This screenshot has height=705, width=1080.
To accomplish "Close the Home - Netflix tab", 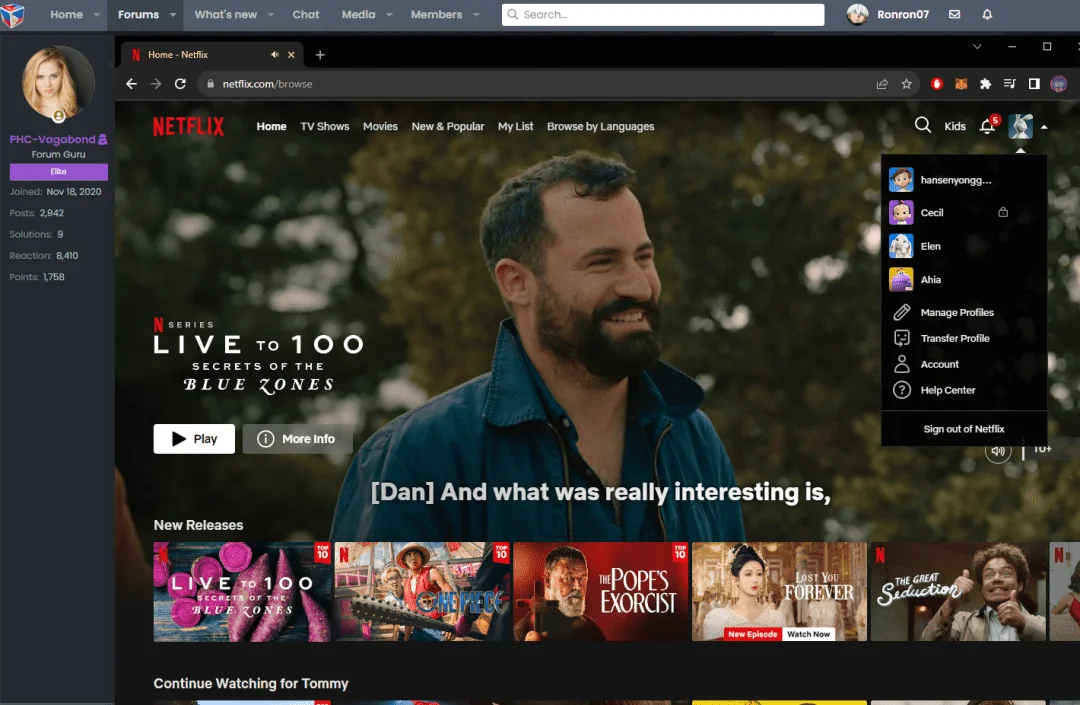I will tap(291, 54).
